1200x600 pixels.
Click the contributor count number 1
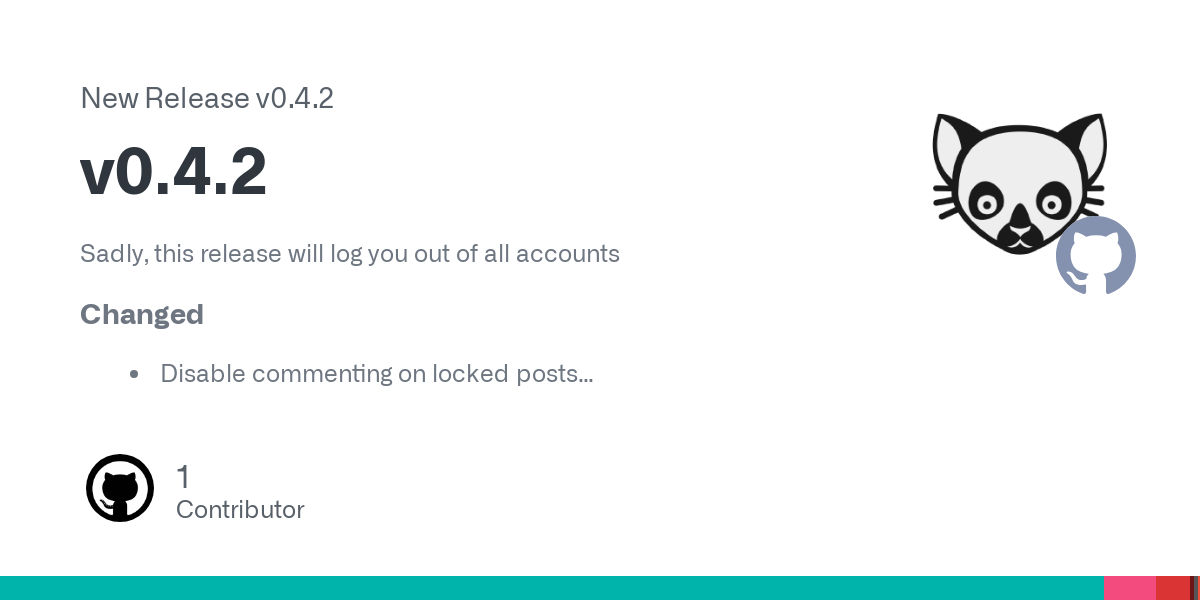[x=183, y=477]
